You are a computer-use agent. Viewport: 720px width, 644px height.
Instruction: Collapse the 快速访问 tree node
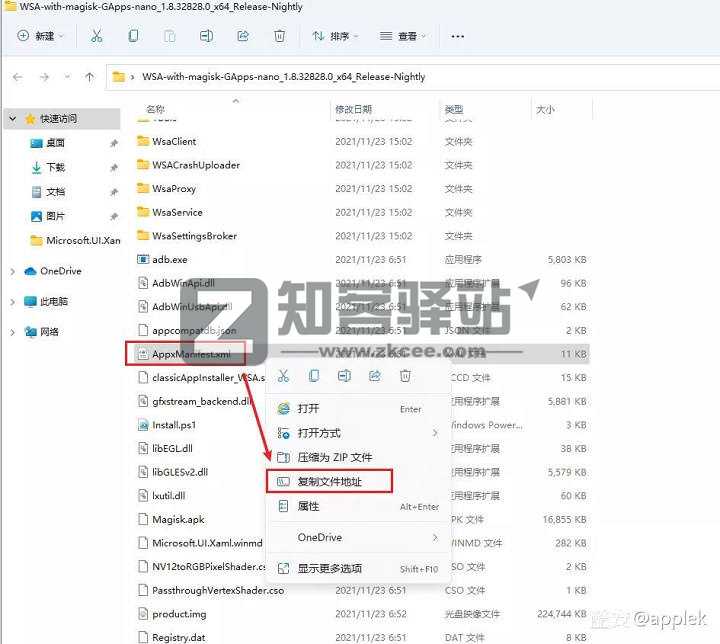point(13,119)
